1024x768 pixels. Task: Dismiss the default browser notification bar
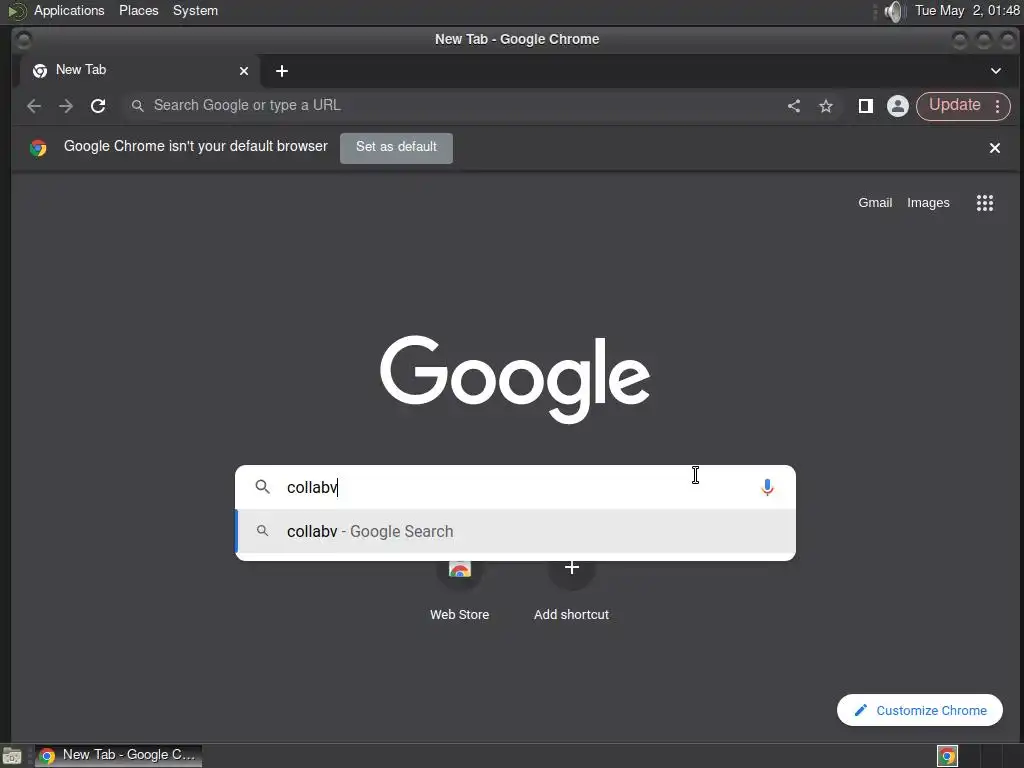pyautogui.click(x=995, y=148)
